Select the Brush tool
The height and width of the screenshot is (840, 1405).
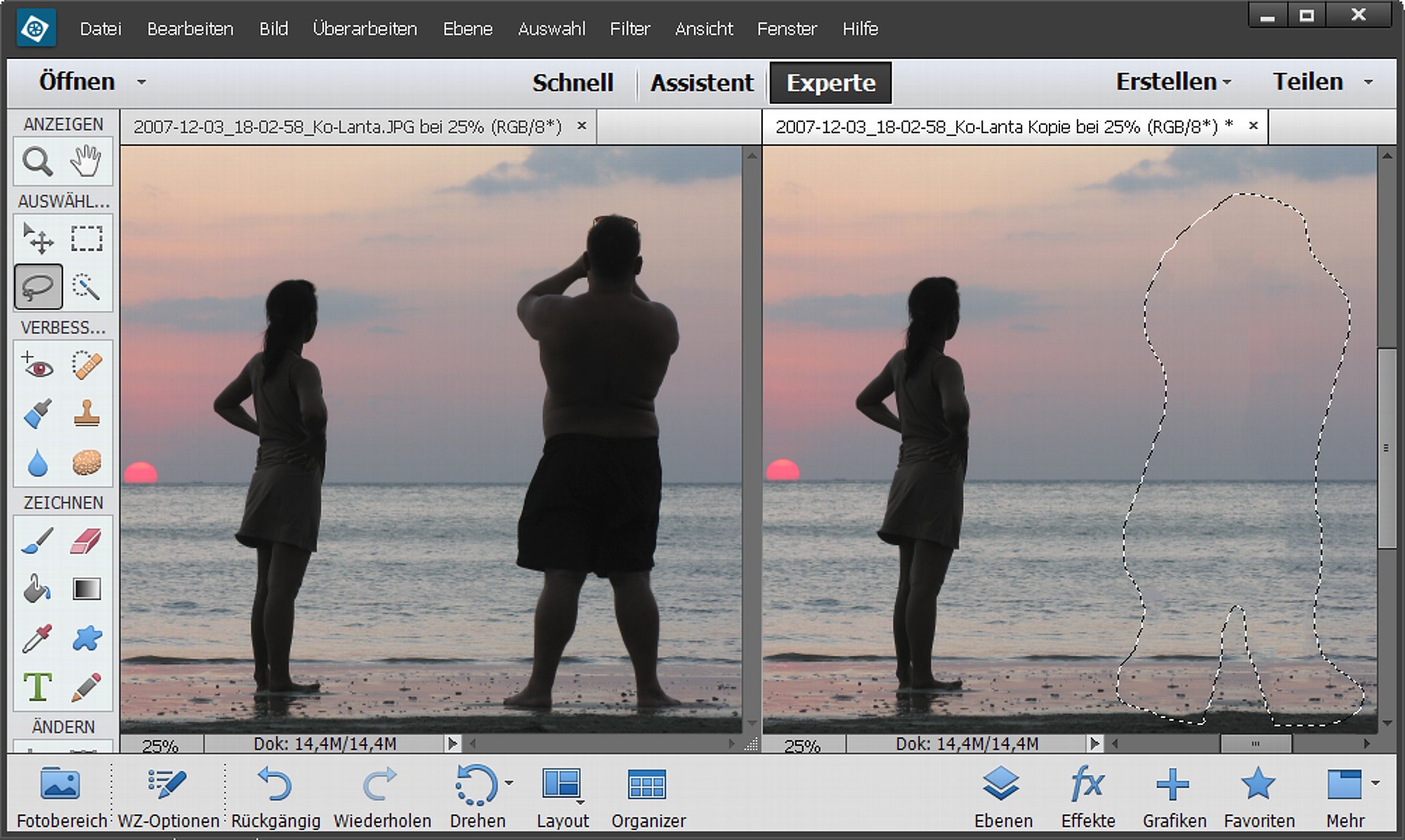point(37,540)
